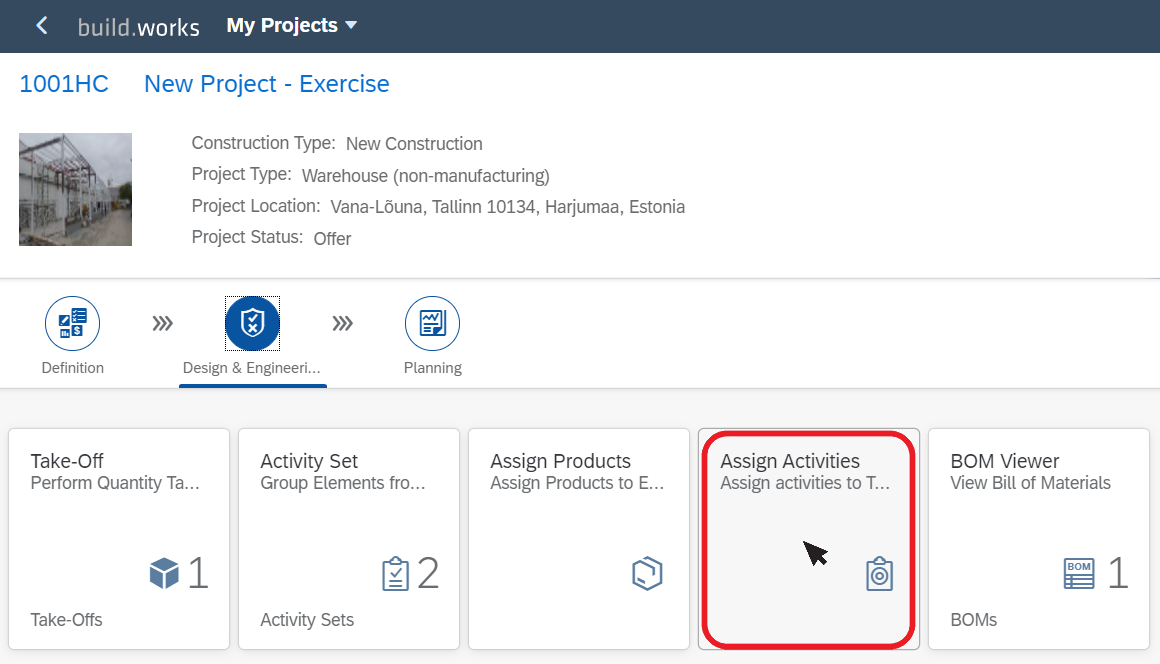Click the Take-Offs footer label
The width and height of the screenshot is (1160, 664).
tap(67, 620)
